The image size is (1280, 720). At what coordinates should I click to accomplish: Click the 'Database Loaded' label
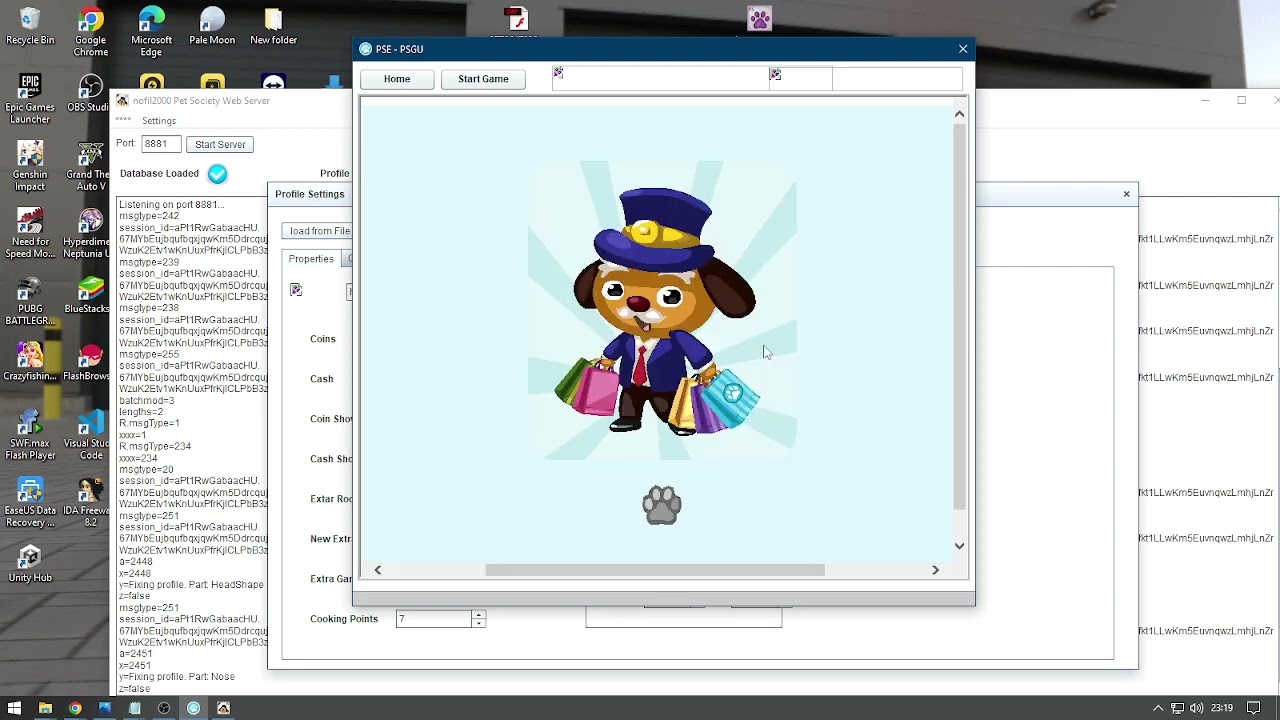(159, 174)
